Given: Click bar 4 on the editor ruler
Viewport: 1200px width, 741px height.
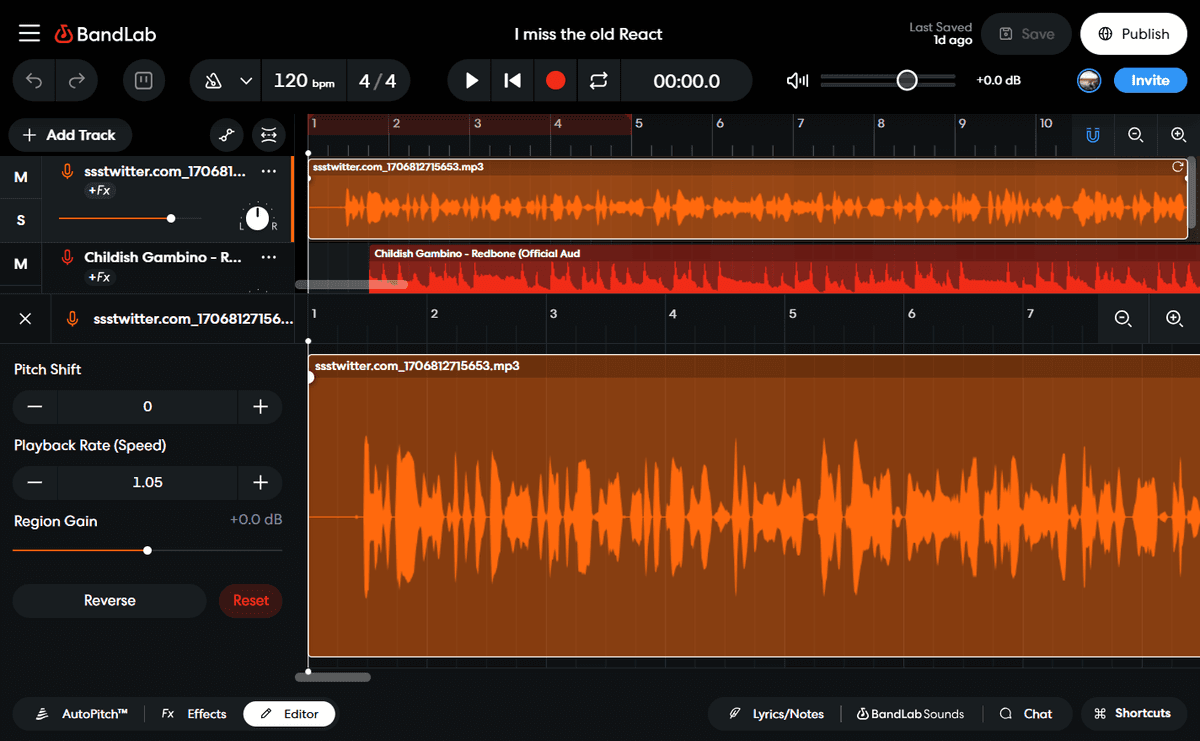Looking at the screenshot, I should point(673,314).
